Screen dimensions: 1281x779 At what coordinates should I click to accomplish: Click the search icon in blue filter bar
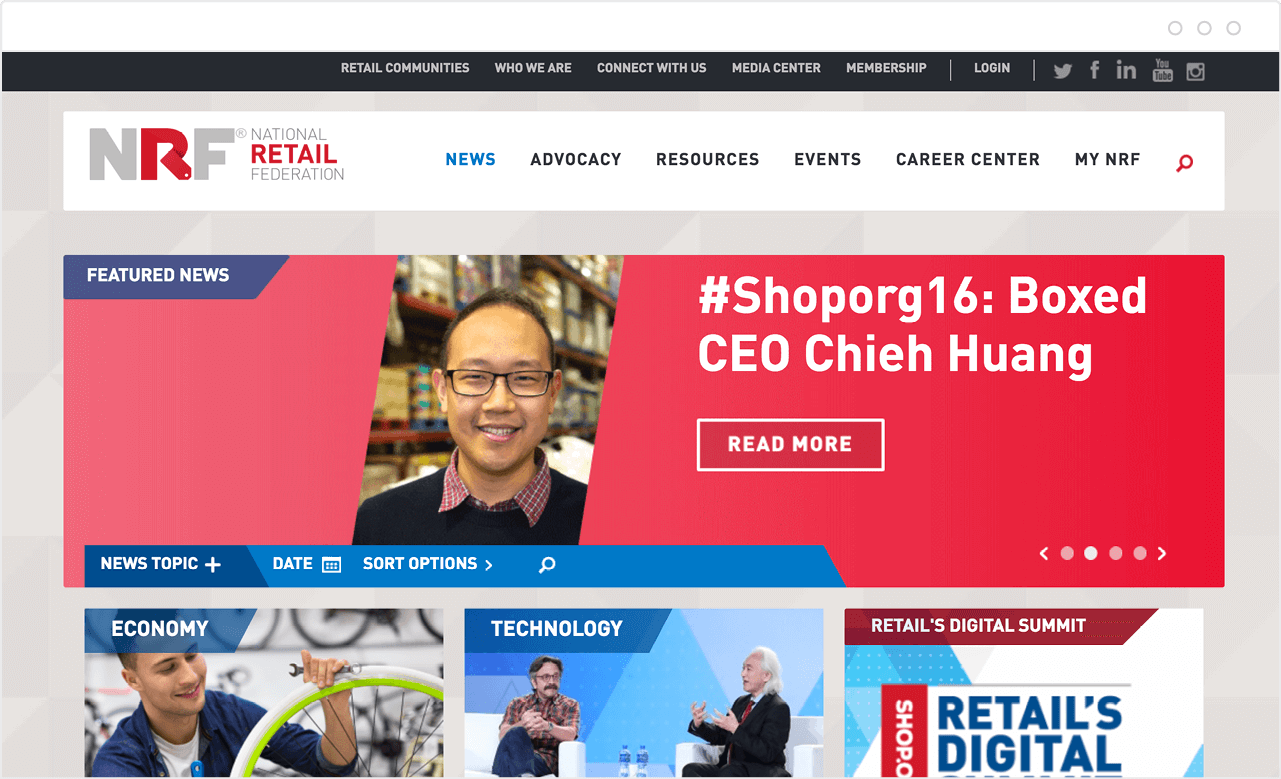coord(547,565)
